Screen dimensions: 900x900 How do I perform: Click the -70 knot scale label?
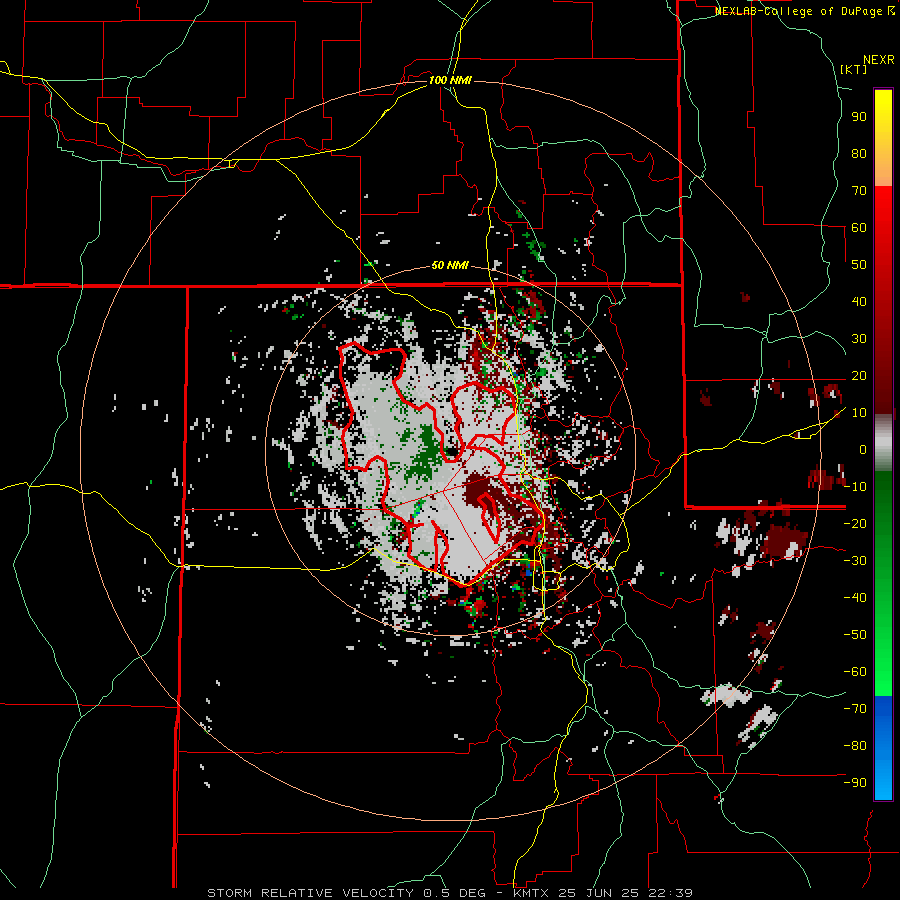click(855, 709)
